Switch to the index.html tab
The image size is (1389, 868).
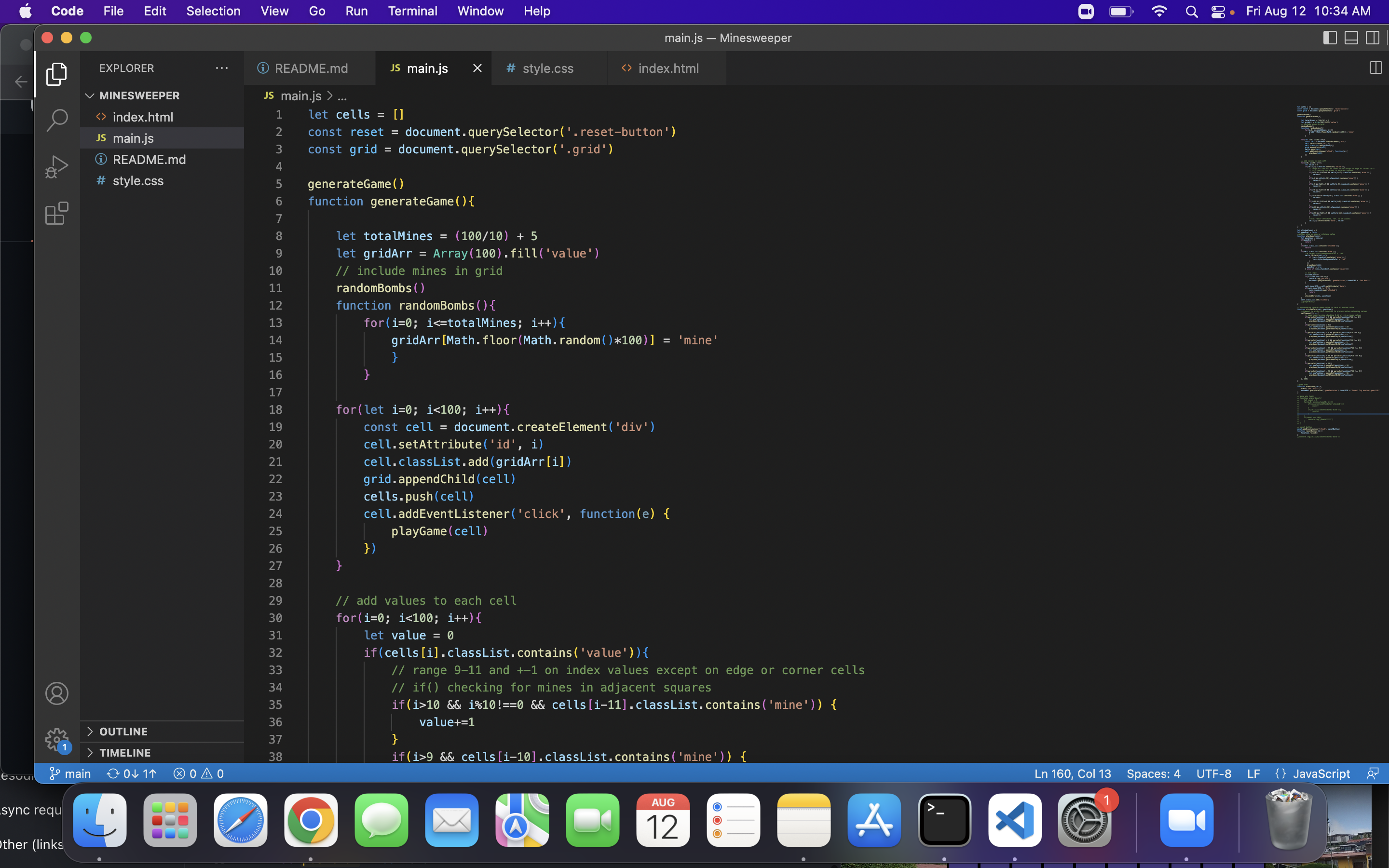(667, 68)
